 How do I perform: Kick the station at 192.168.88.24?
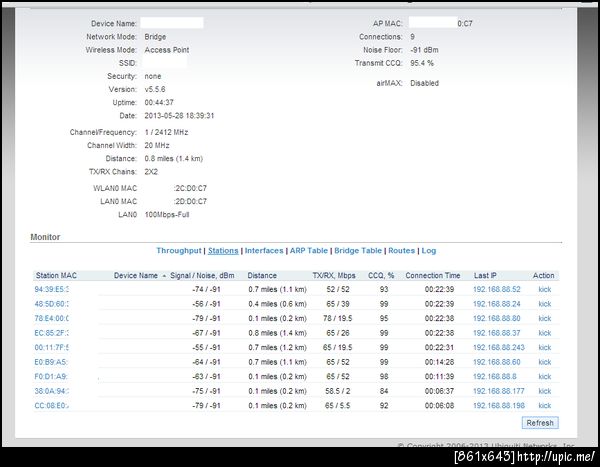click(545, 304)
